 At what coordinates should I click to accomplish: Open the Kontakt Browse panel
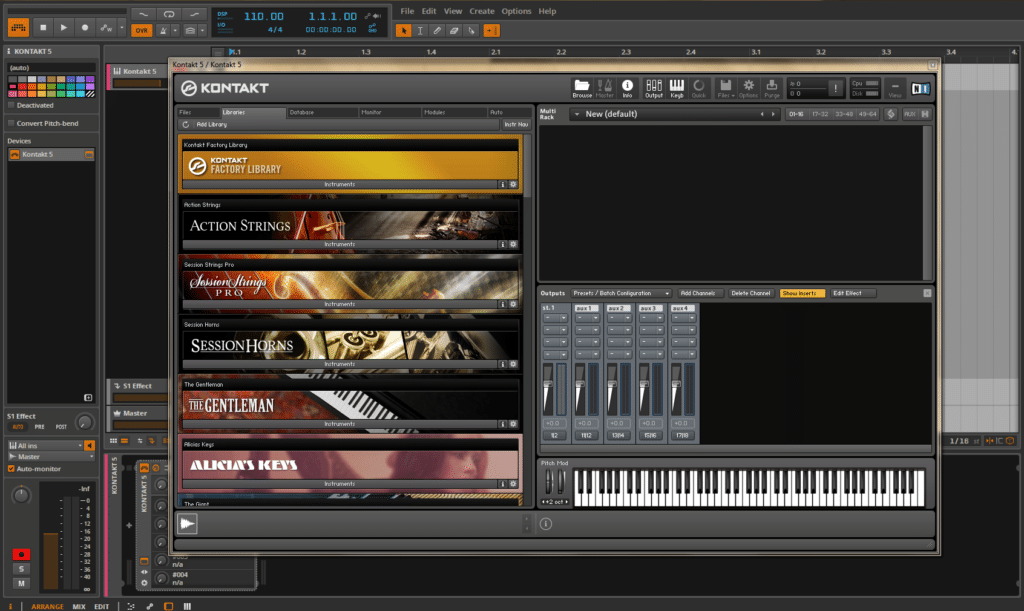click(x=581, y=88)
